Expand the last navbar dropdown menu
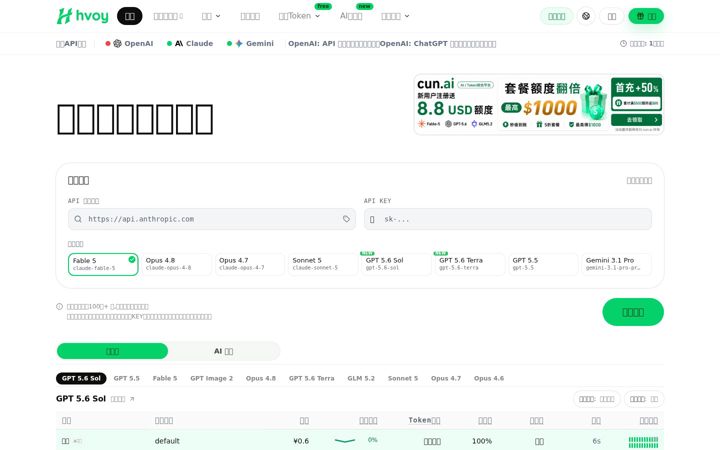 [395, 16]
